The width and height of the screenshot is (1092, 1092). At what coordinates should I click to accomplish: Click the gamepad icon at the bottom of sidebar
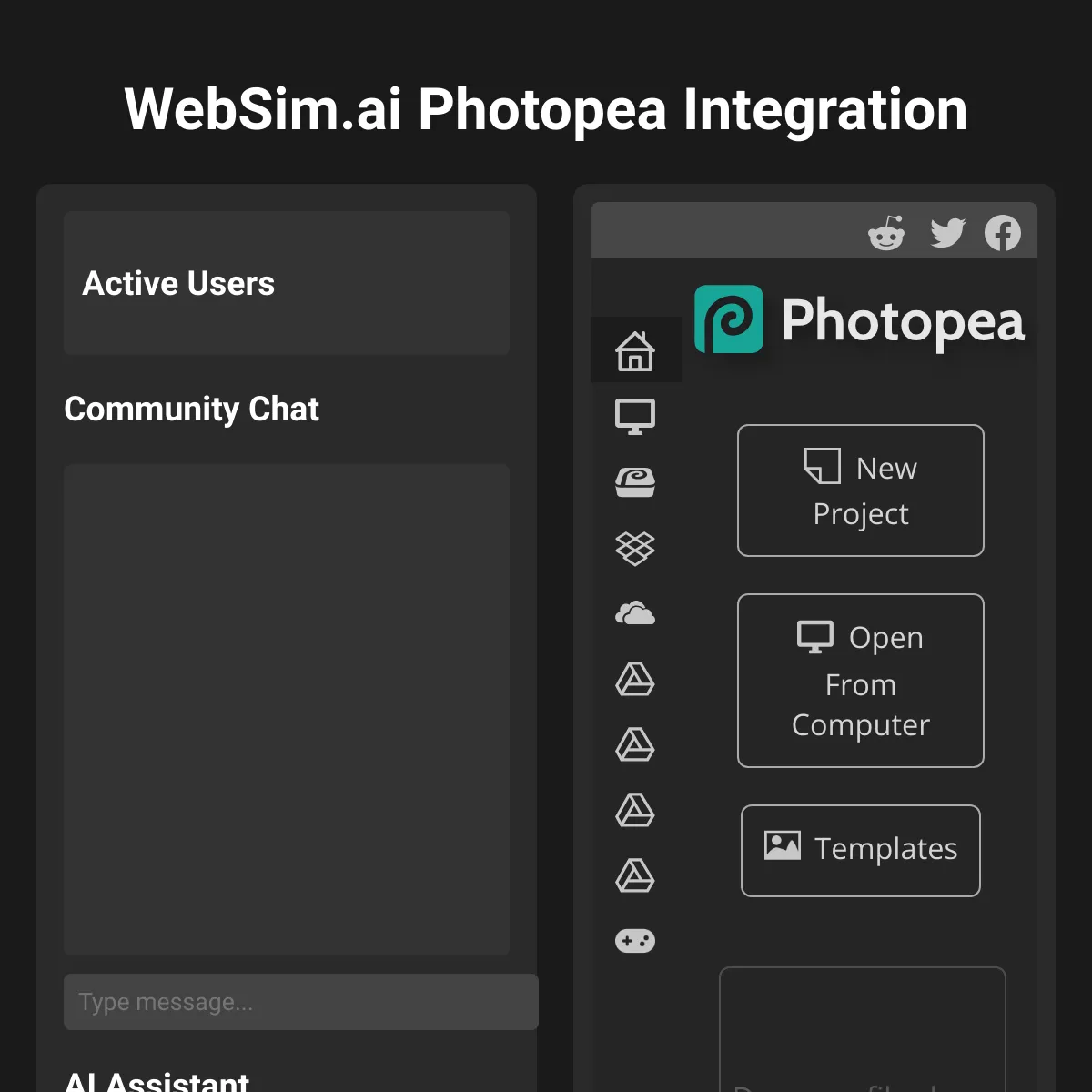[x=636, y=940]
